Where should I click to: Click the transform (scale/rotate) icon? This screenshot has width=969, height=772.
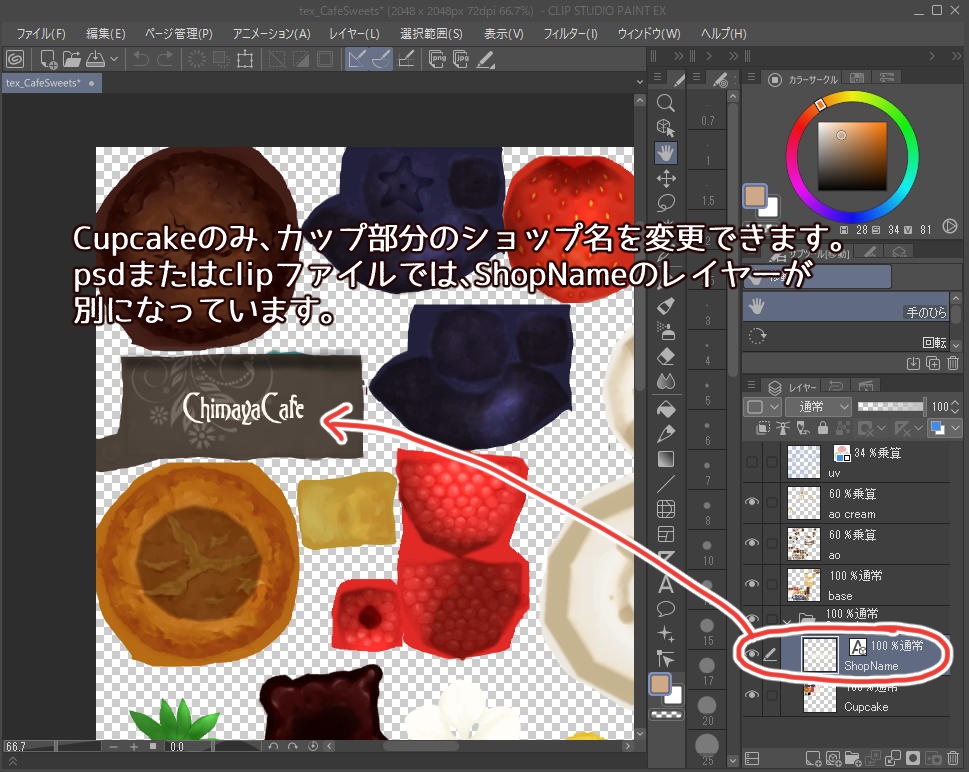(x=245, y=59)
